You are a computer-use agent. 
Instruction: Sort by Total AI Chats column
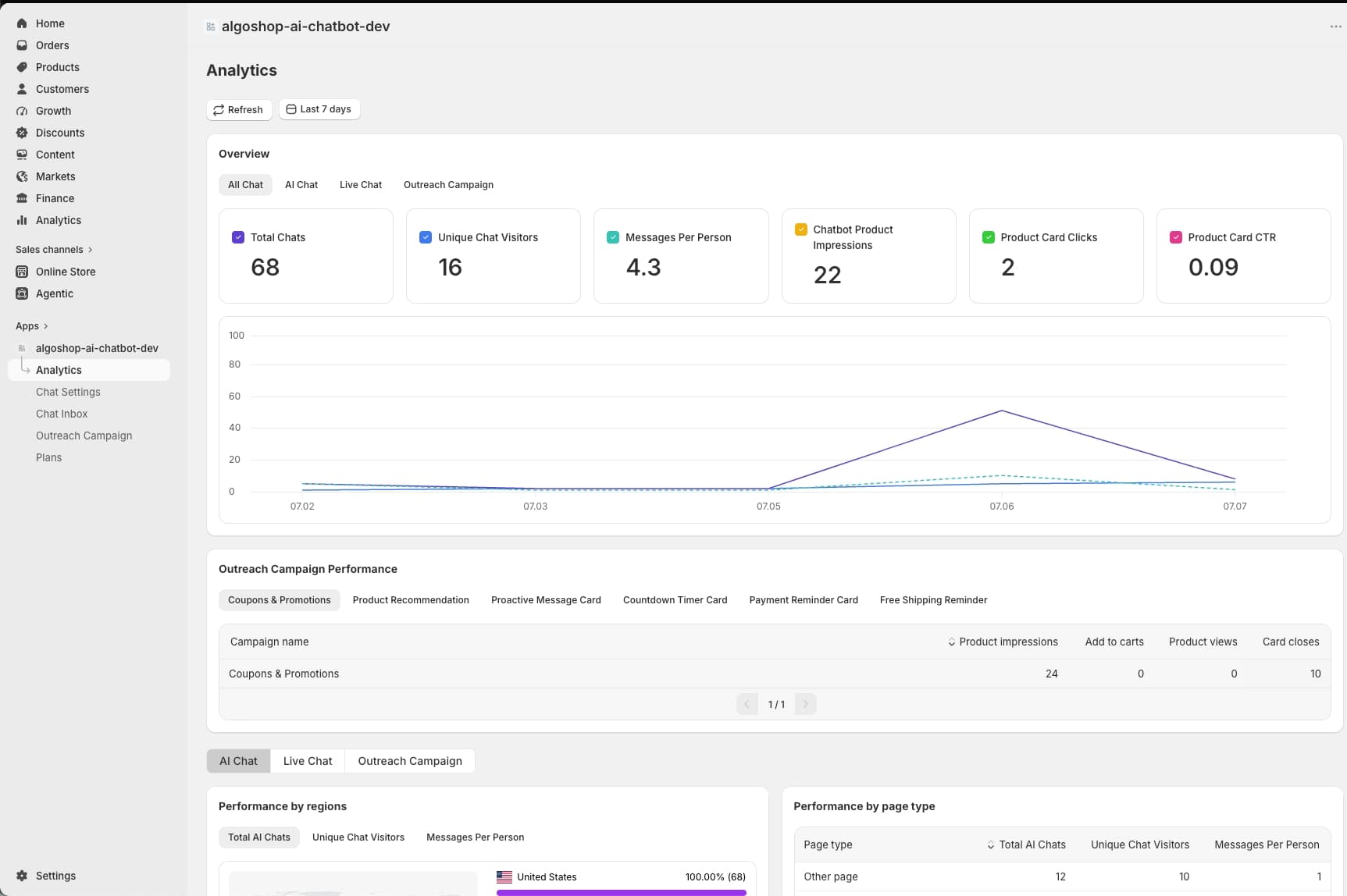pyautogui.click(x=1026, y=844)
